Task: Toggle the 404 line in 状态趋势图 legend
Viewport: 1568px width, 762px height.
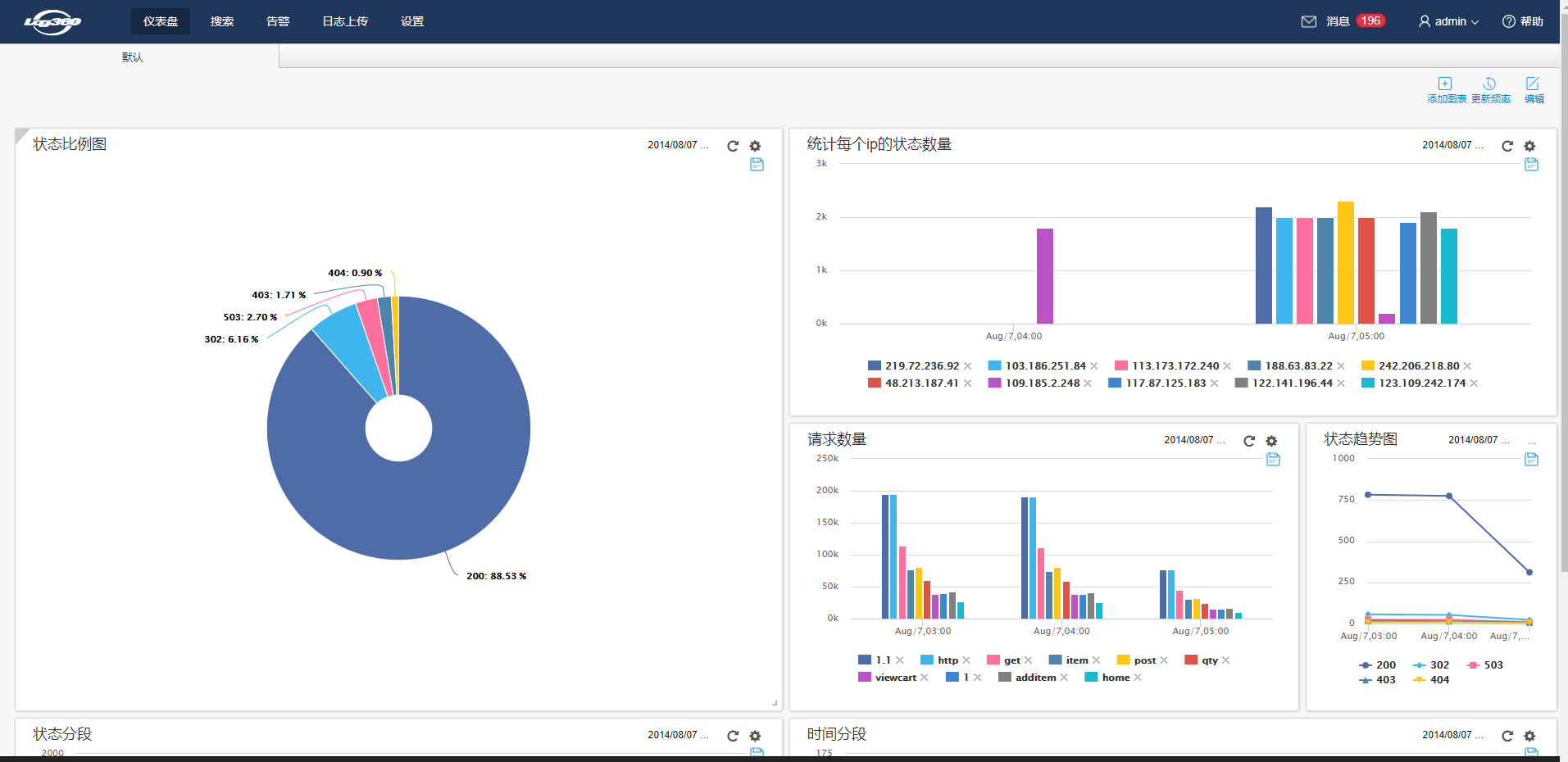Action: (1431, 680)
